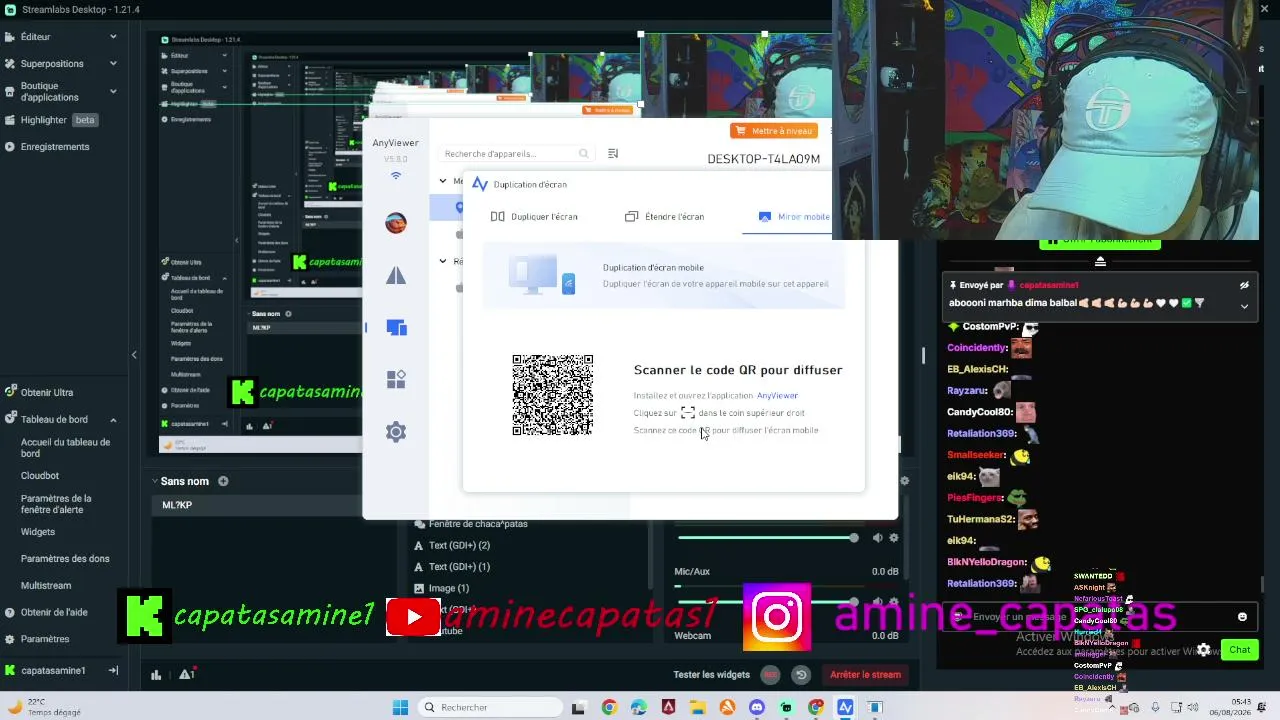Click the Obtenir Ultra item

pos(47,393)
